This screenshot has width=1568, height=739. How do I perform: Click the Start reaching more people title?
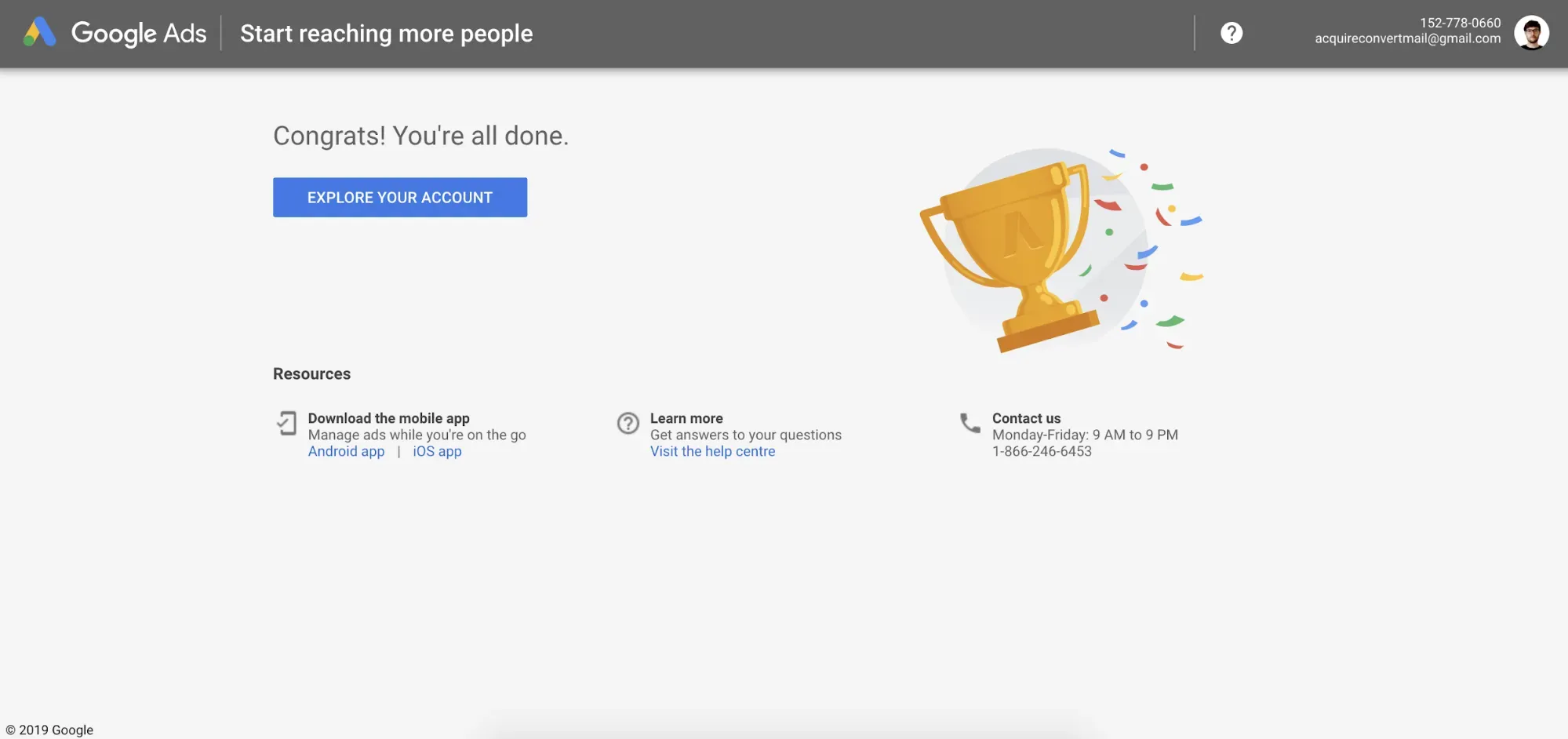coord(386,34)
